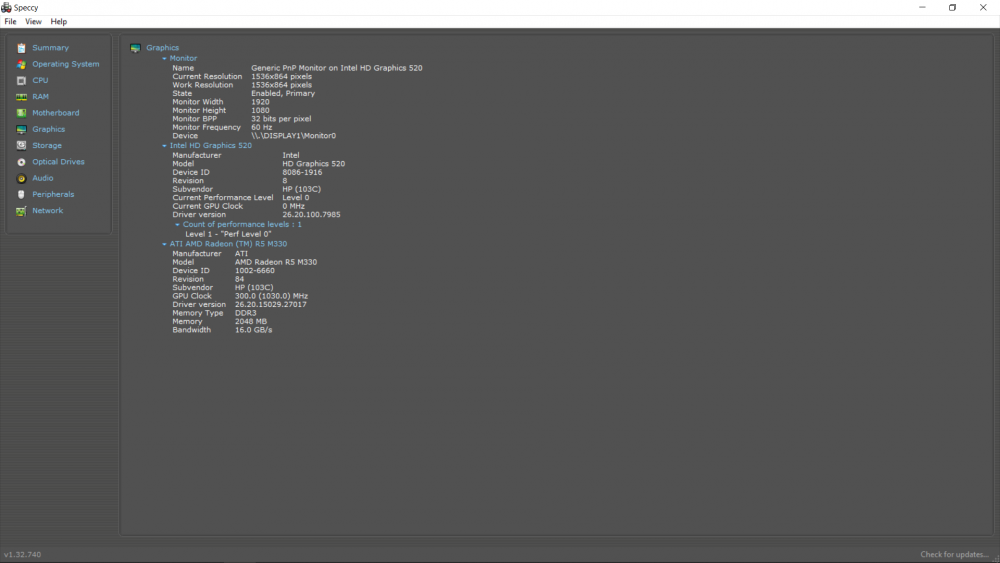1000x563 pixels.
Task: Click the Graphics header icon in main panel
Action: tap(135, 48)
